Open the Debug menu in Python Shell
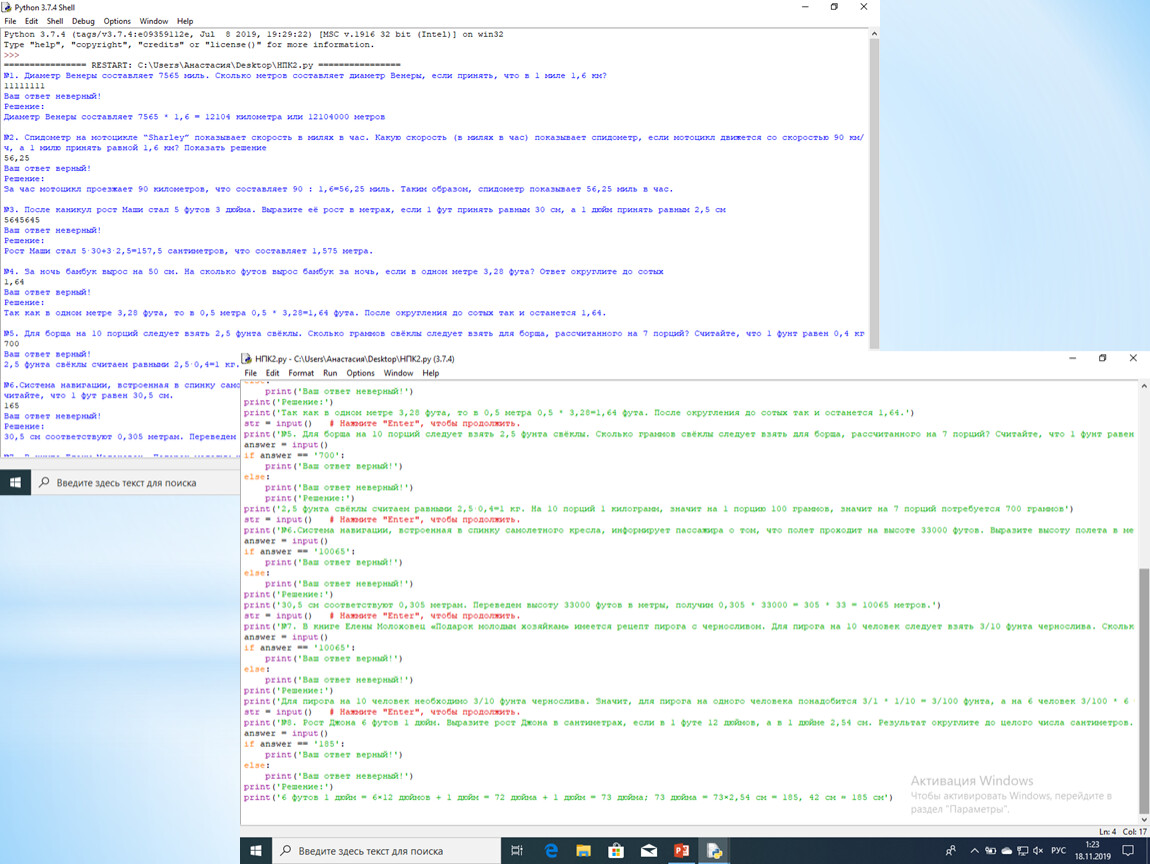This screenshot has width=1150, height=864. point(83,21)
